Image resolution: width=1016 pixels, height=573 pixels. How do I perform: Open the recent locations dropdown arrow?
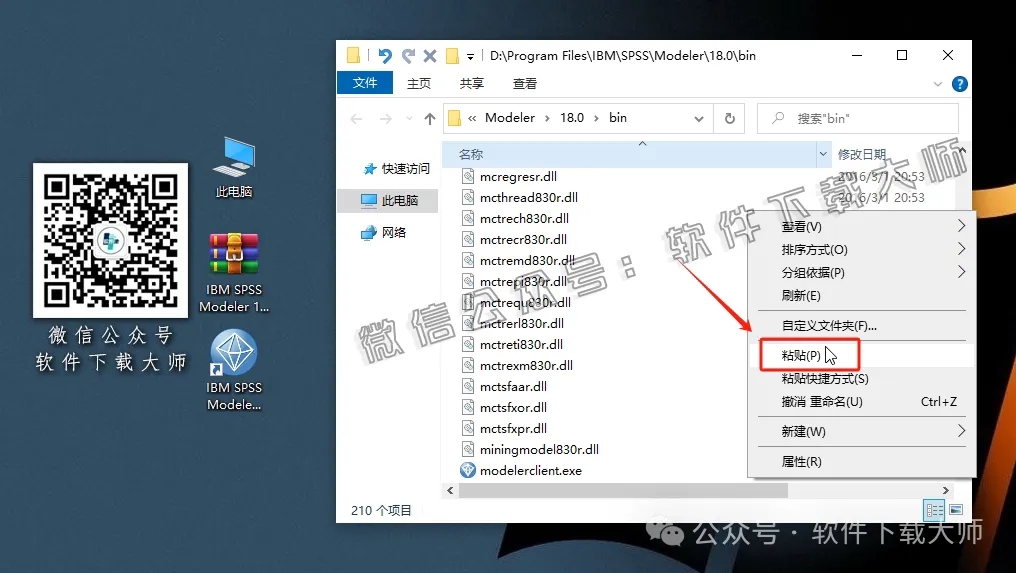click(x=409, y=119)
